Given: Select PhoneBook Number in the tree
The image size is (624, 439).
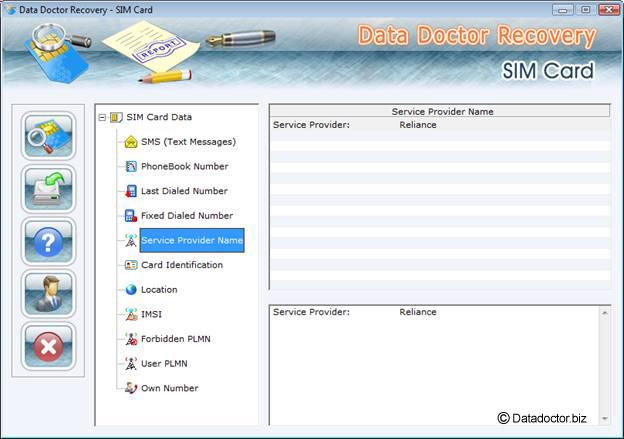Looking at the screenshot, I should 185,166.
